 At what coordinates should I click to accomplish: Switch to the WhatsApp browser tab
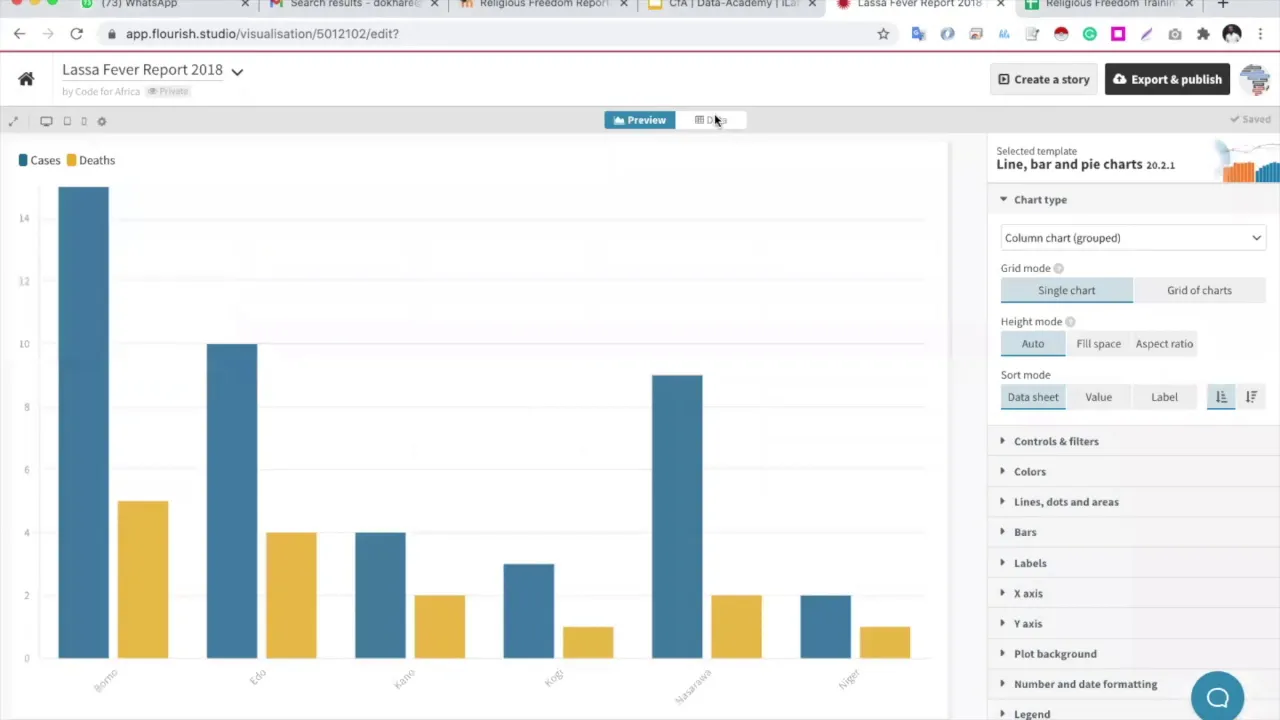click(165, 4)
